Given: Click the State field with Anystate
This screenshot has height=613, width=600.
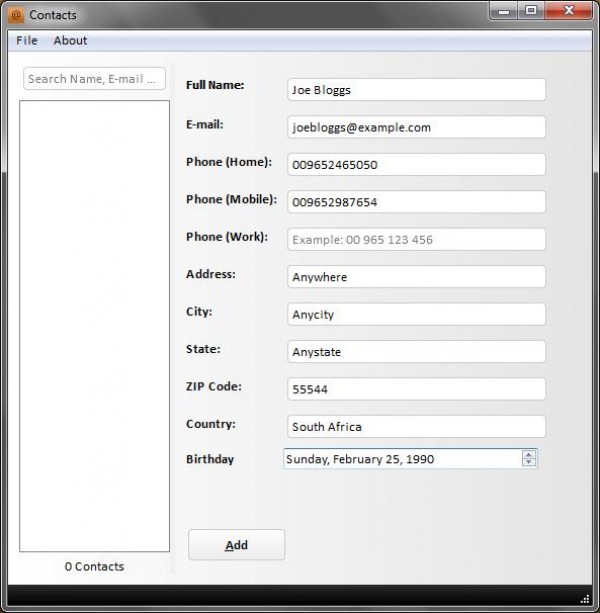Looking at the screenshot, I should pyautogui.click(x=416, y=351).
